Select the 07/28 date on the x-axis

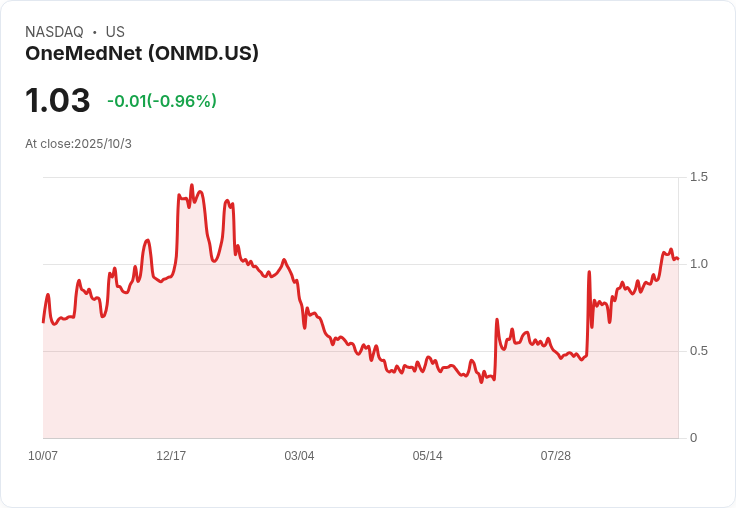click(555, 456)
